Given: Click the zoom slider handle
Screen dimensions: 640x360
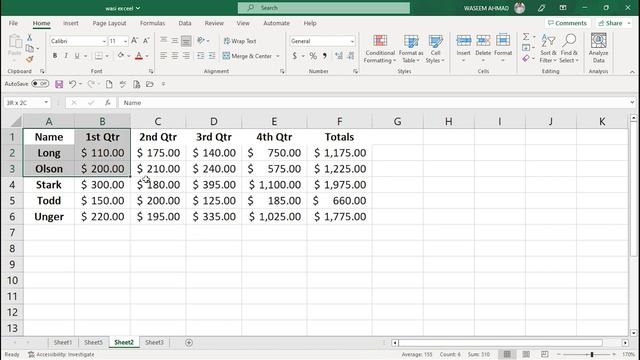Looking at the screenshot, I should point(591,354).
